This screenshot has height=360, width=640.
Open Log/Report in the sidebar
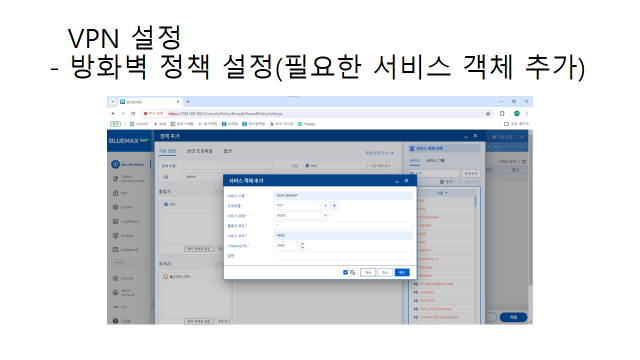(126, 221)
